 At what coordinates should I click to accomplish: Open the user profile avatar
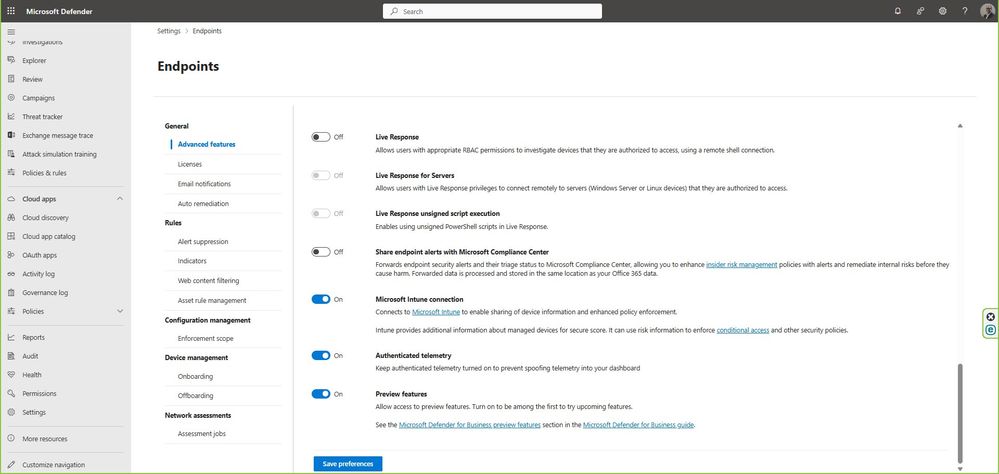[987, 11]
